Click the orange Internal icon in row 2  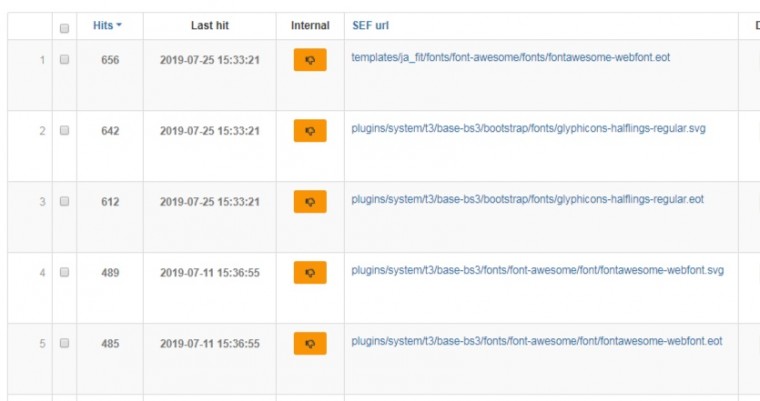[310, 131]
